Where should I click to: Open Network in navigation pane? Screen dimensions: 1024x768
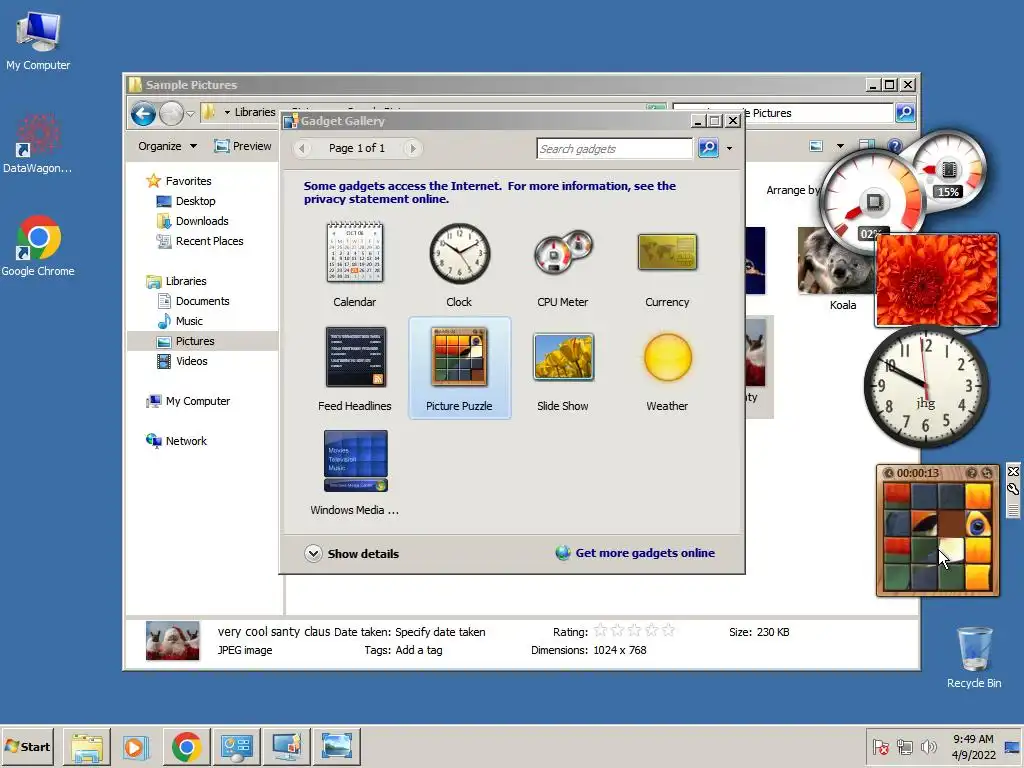176,441
